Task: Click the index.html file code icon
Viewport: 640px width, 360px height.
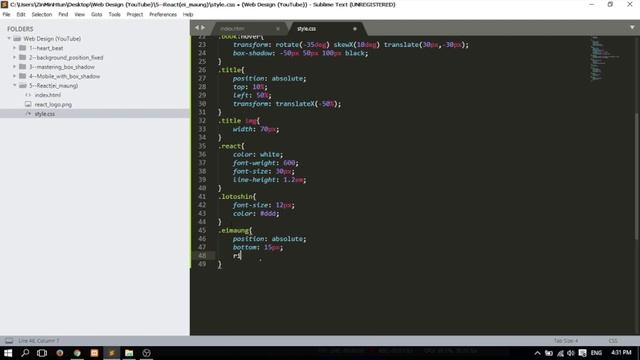Action: click(28, 95)
